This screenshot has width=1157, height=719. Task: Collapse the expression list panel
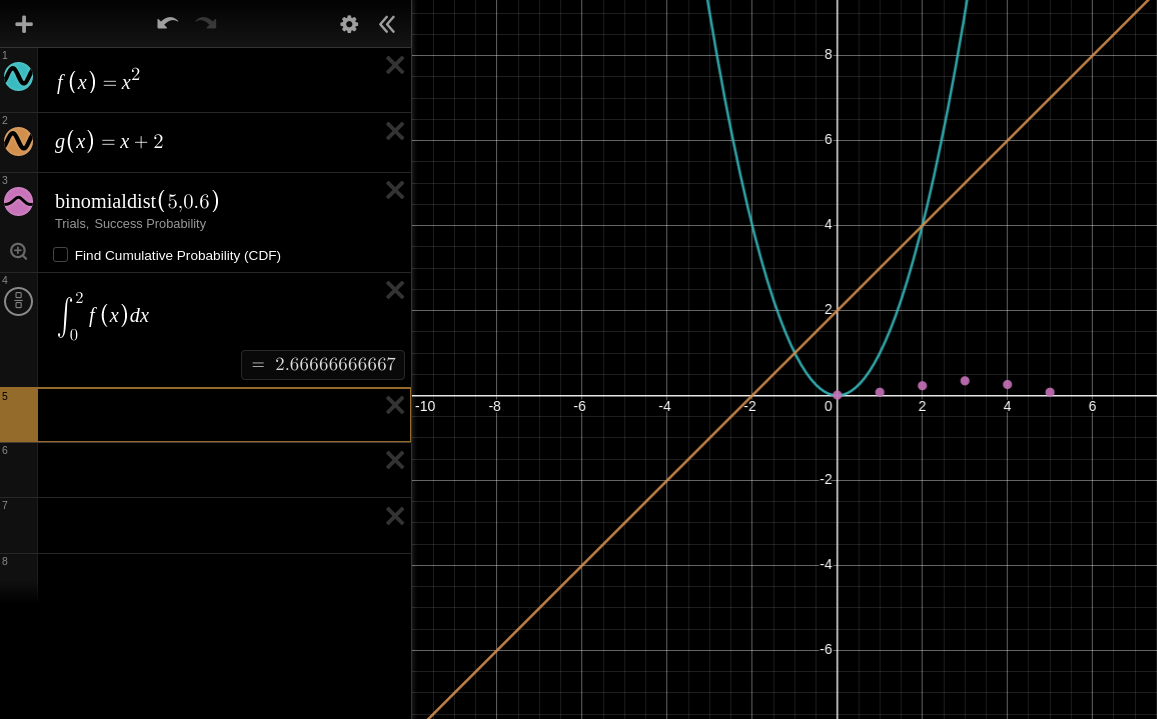[x=387, y=24]
